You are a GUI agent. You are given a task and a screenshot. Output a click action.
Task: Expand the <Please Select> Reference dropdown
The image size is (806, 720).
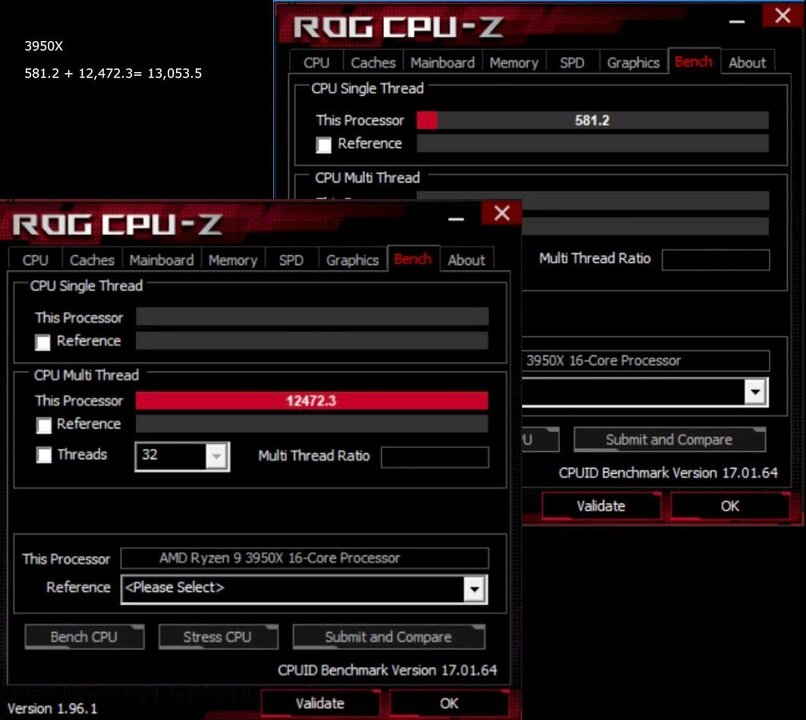tap(476, 589)
